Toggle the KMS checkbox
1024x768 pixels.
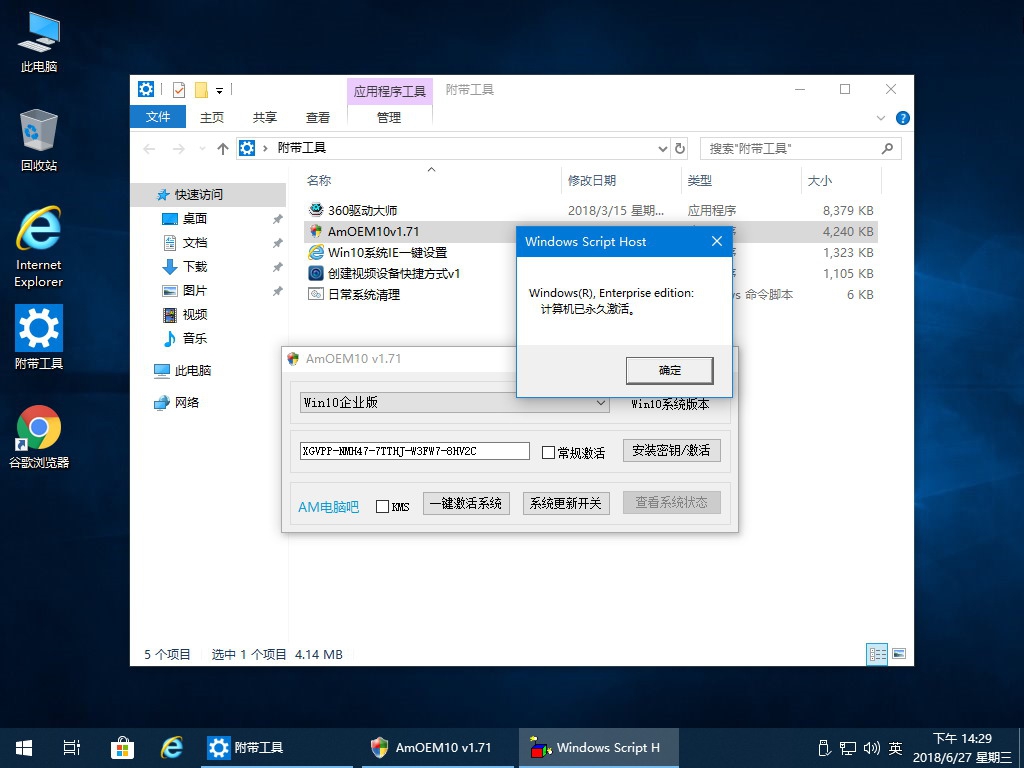click(383, 506)
